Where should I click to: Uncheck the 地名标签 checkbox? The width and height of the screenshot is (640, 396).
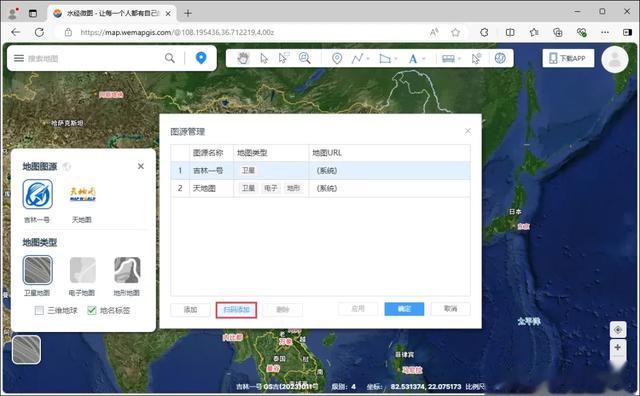92,310
